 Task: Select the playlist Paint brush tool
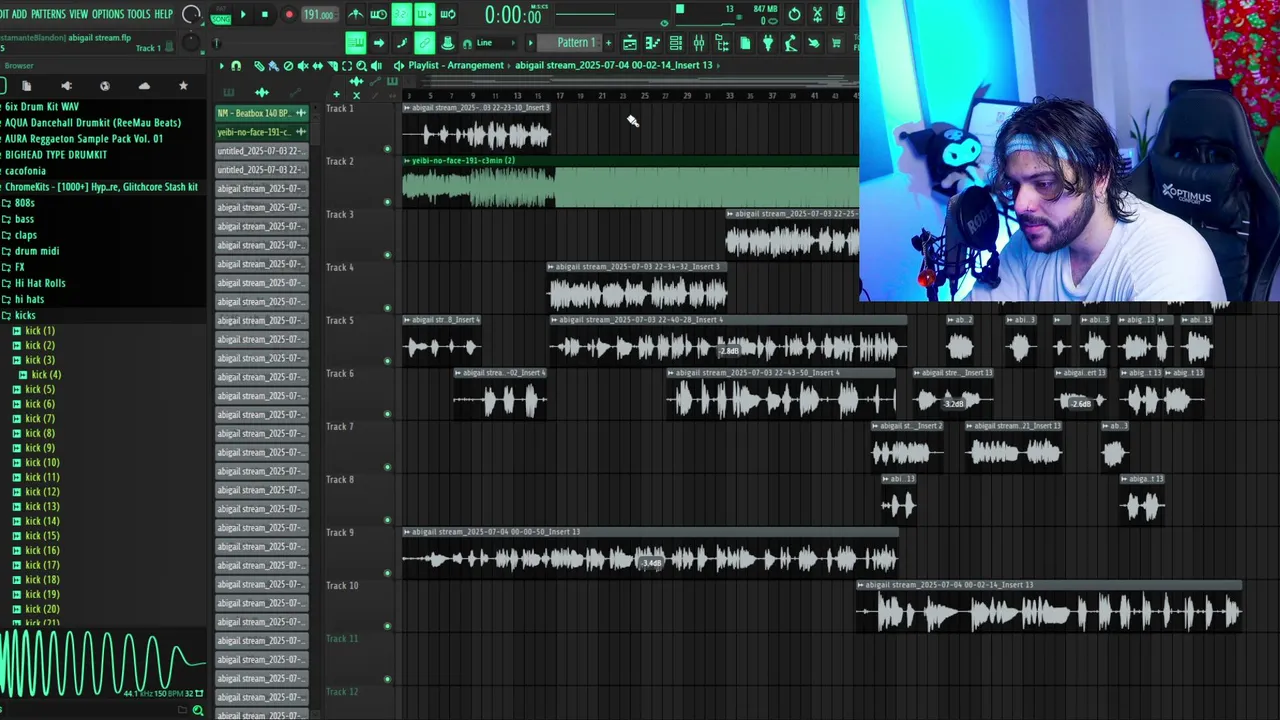[273, 66]
